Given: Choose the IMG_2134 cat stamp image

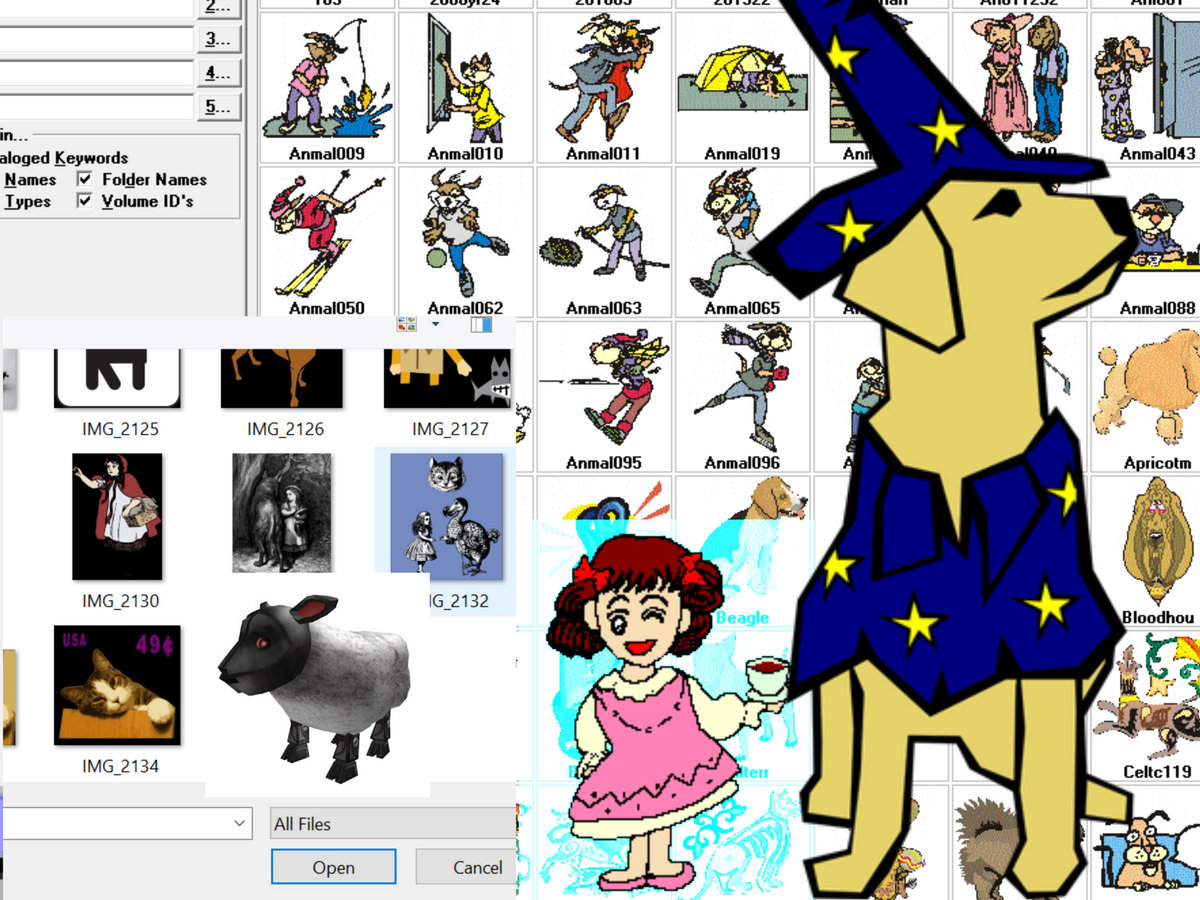Looking at the screenshot, I should point(118,685).
